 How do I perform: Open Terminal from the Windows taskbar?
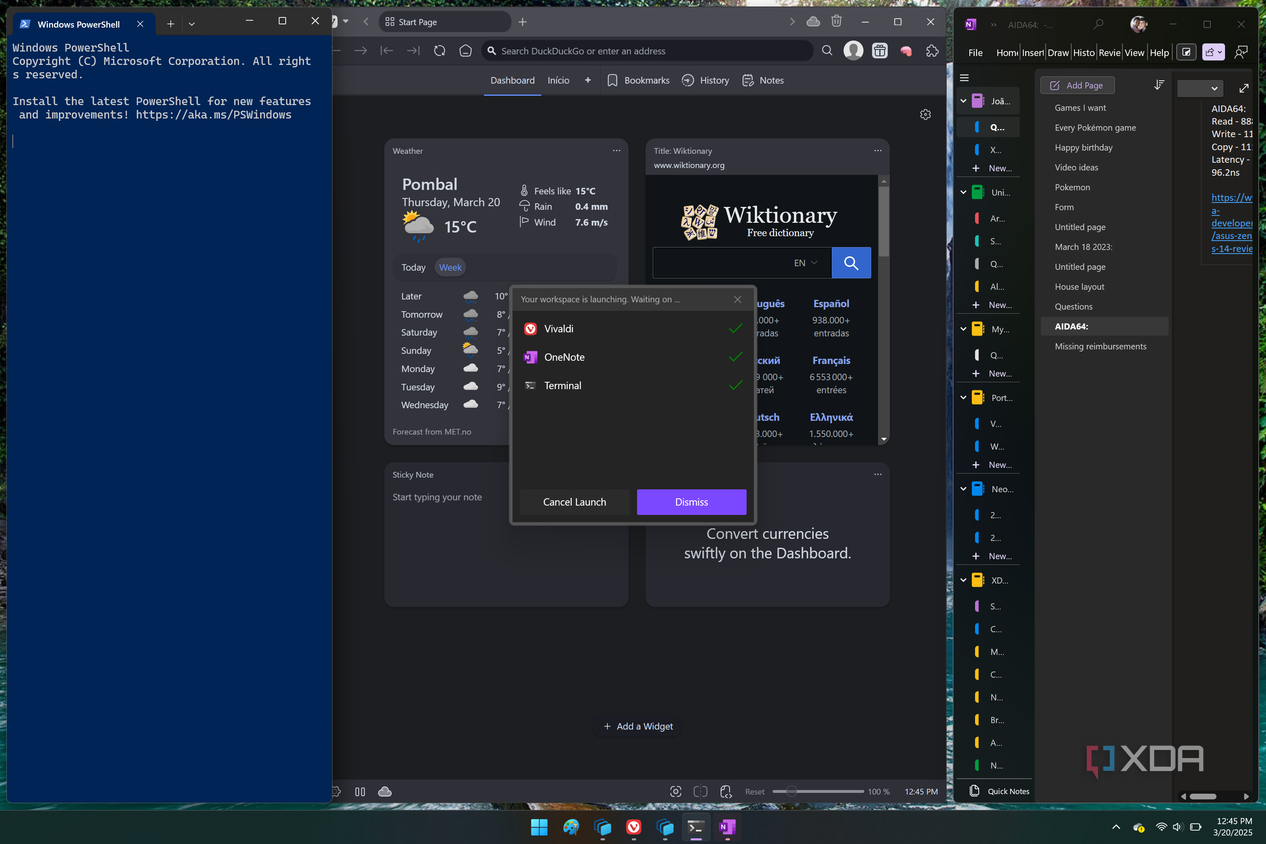[x=696, y=827]
